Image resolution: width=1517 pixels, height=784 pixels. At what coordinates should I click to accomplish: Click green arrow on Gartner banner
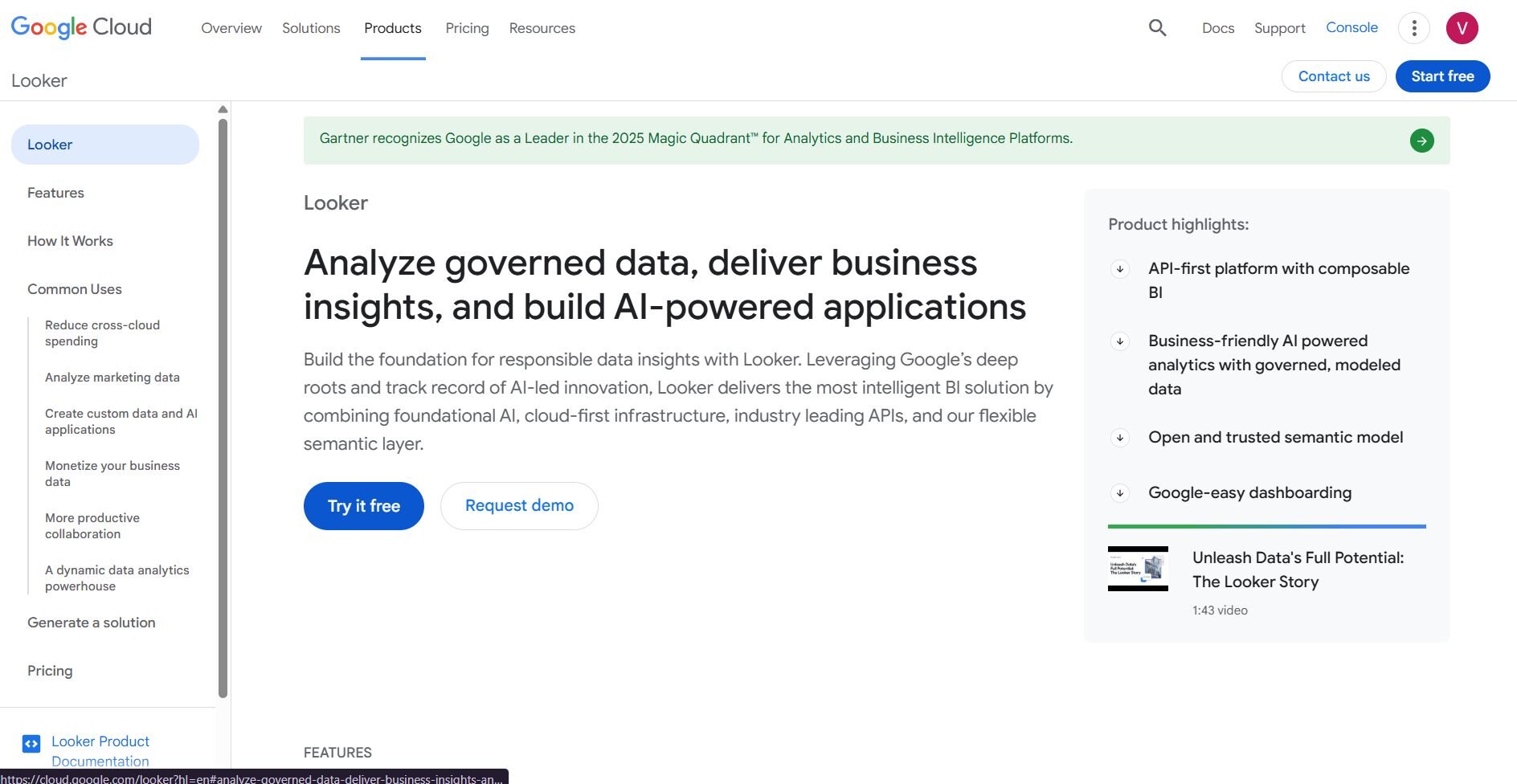coord(1421,141)
